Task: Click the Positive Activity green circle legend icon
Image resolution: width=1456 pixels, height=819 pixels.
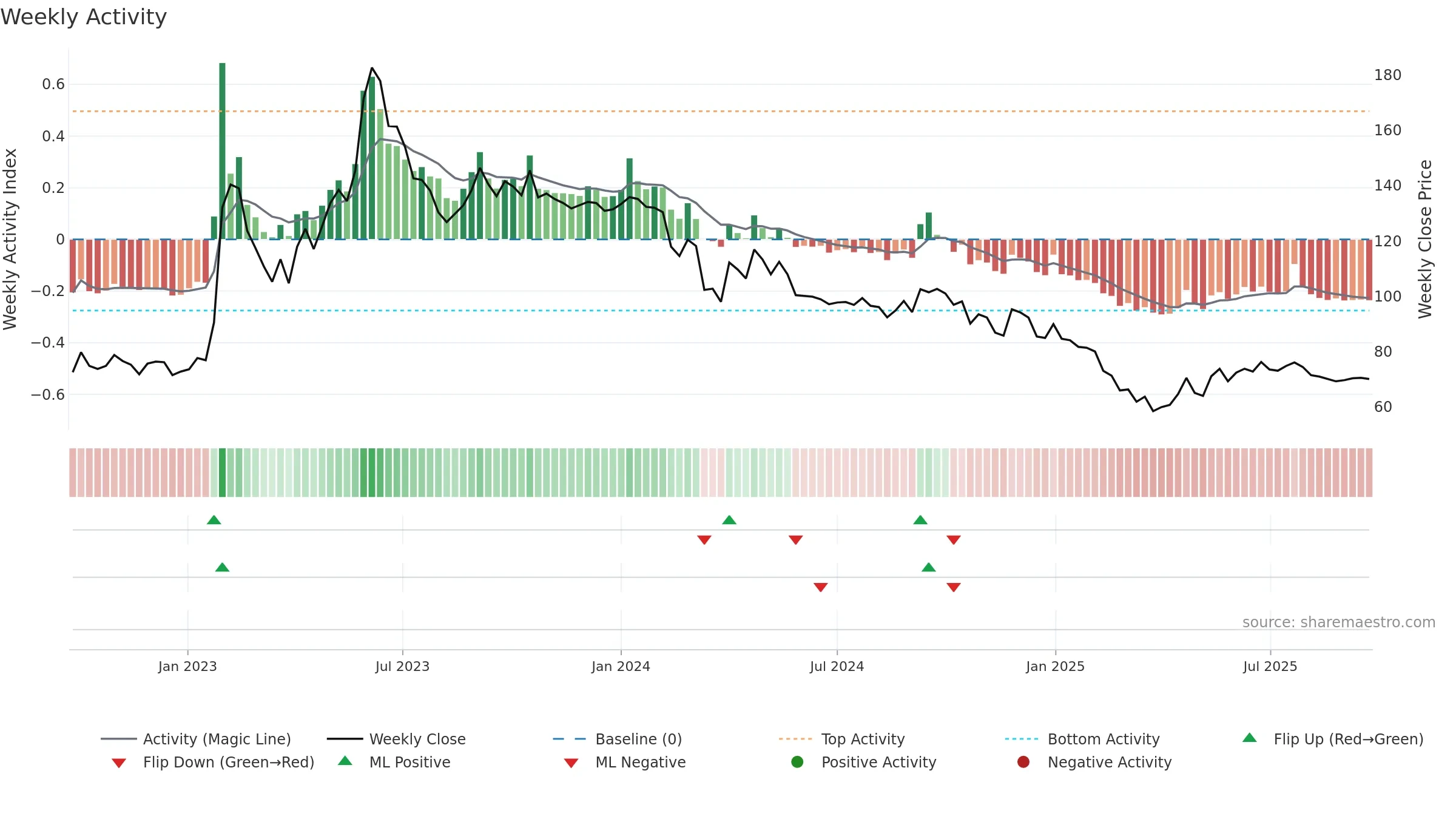Action: click(797, 761)
